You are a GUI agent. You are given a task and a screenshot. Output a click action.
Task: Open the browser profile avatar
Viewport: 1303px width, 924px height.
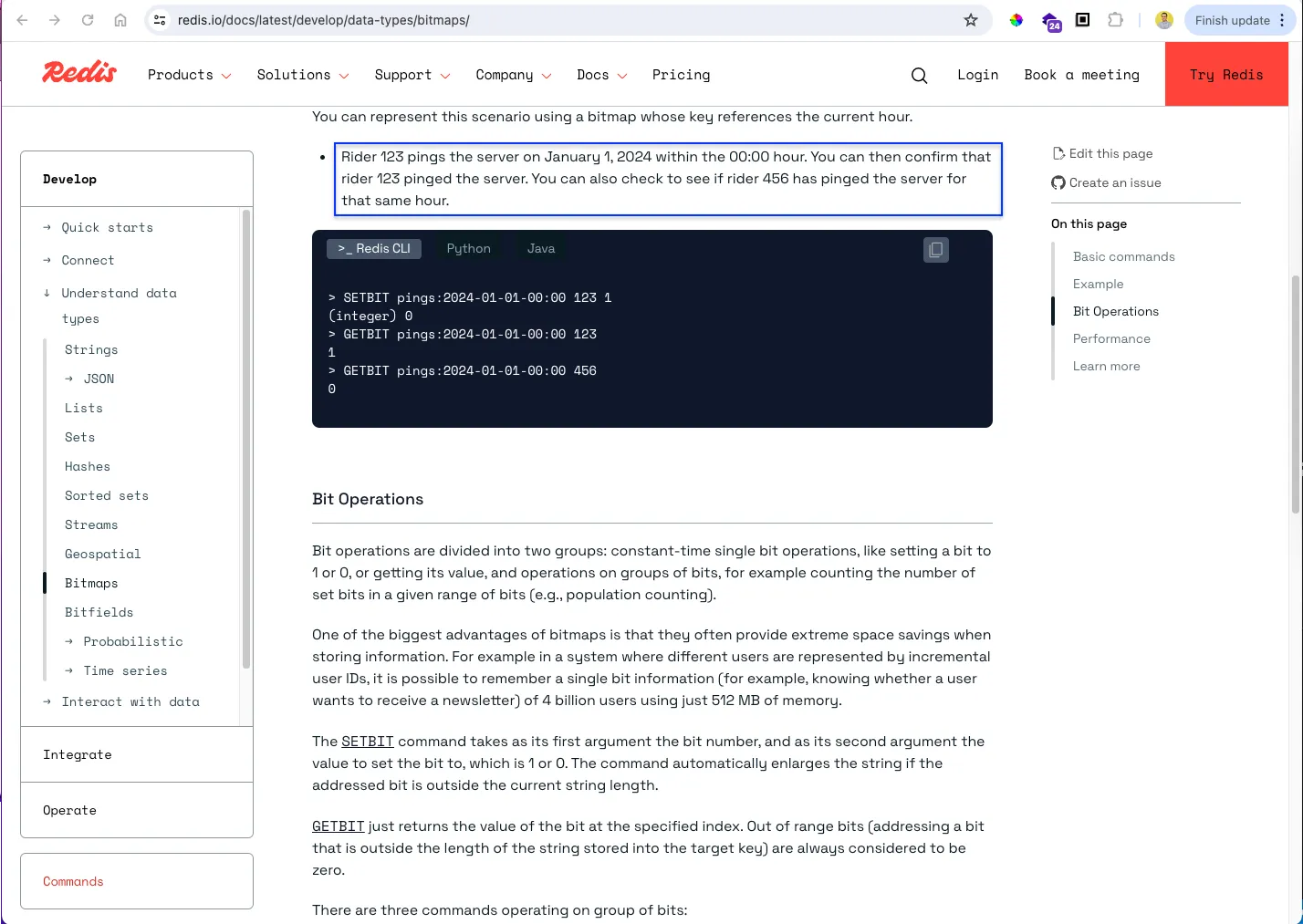(1164, 20)
